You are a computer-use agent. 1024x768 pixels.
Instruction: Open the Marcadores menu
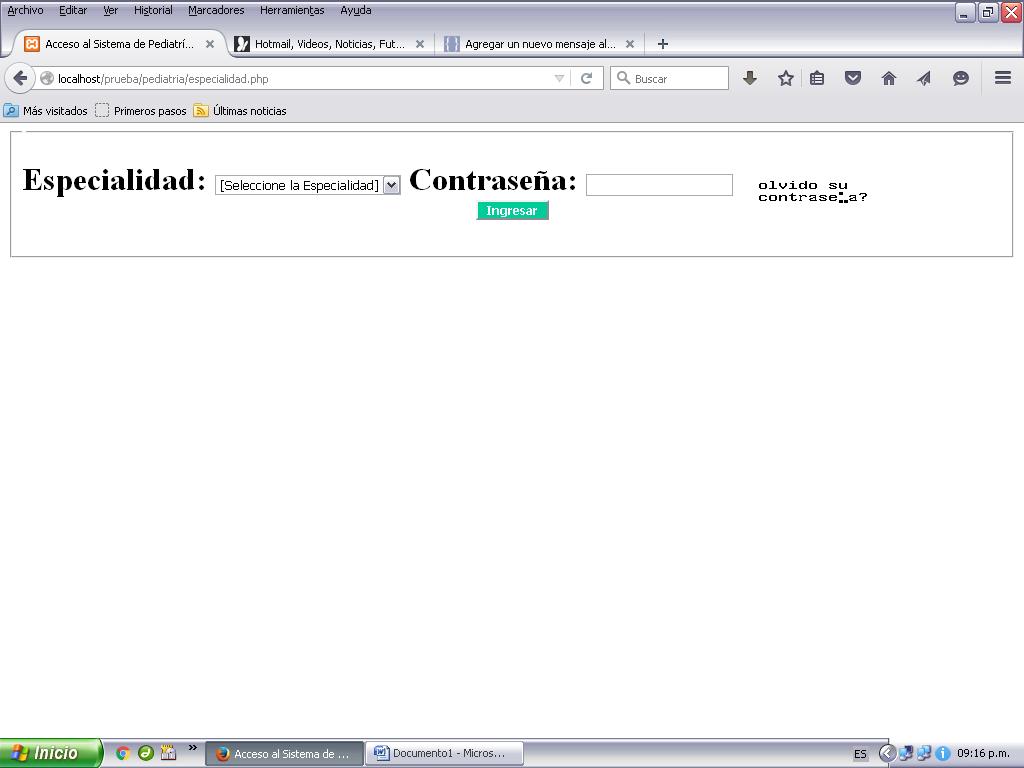coord(216,10)
